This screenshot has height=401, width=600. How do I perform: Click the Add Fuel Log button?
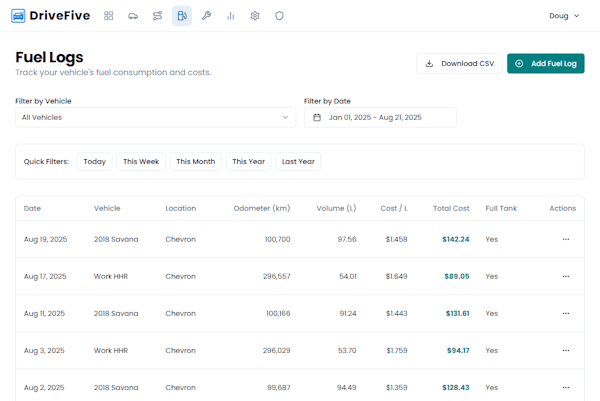pyautogui.click(x=546, y=64)
